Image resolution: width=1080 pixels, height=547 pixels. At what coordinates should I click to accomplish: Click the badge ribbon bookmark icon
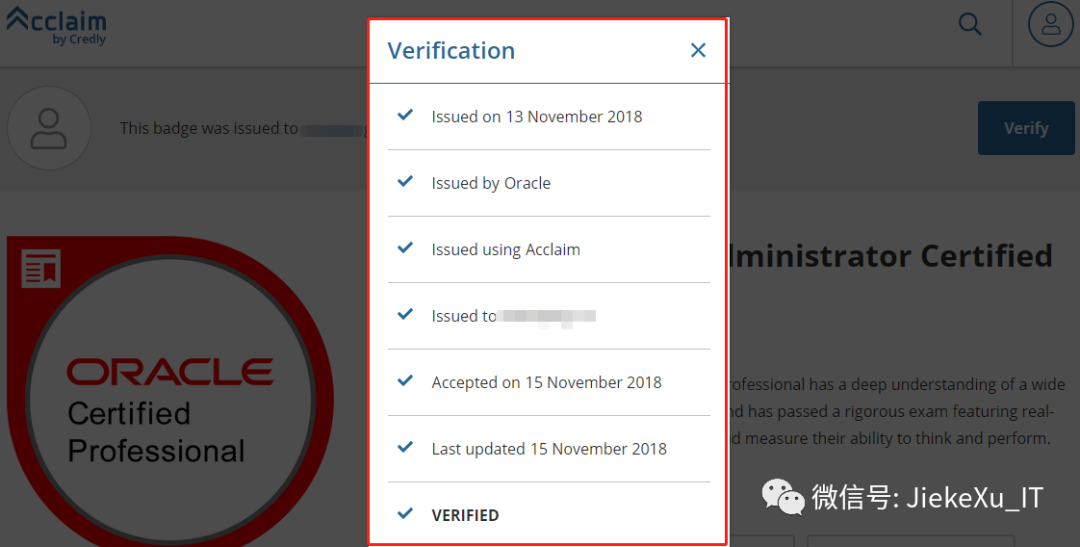pyautogui.click(x=41, y=269)
